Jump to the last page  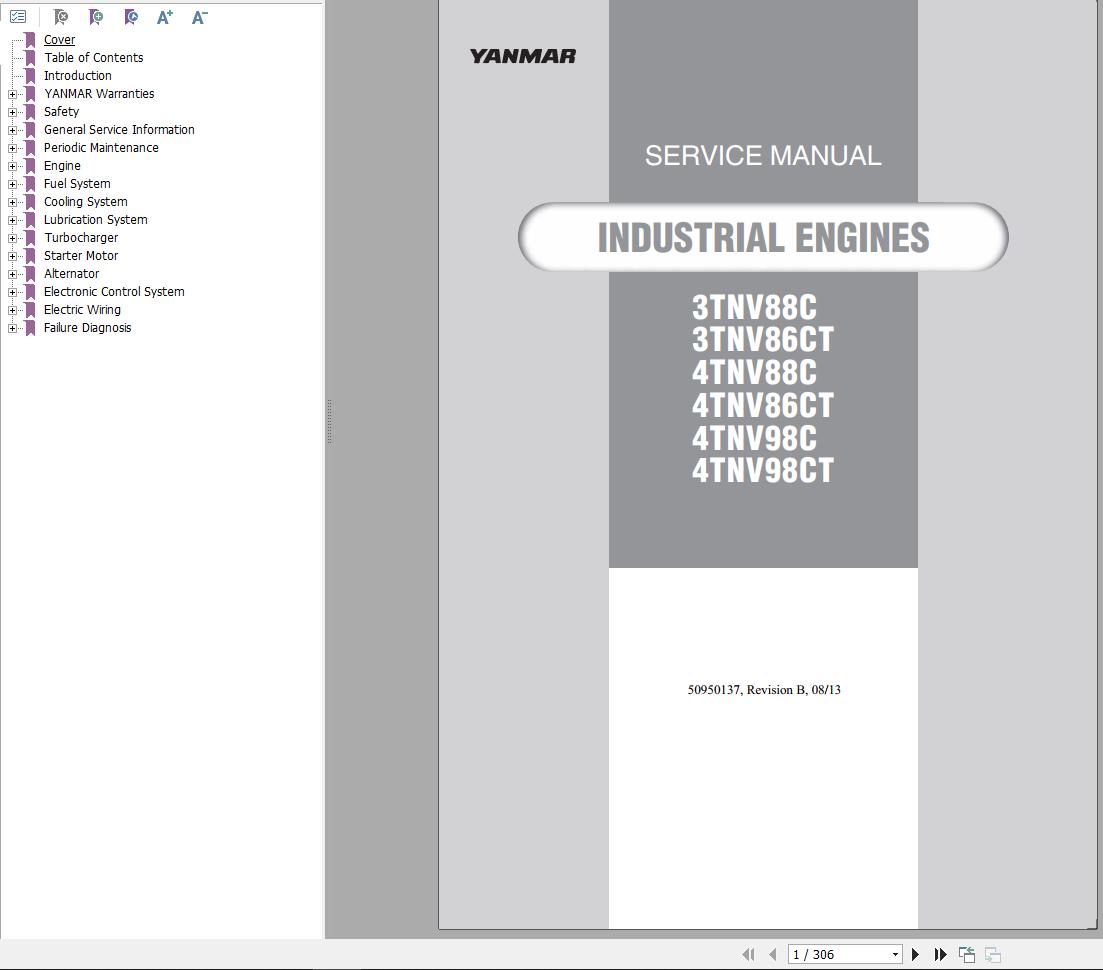pos(941,955)
